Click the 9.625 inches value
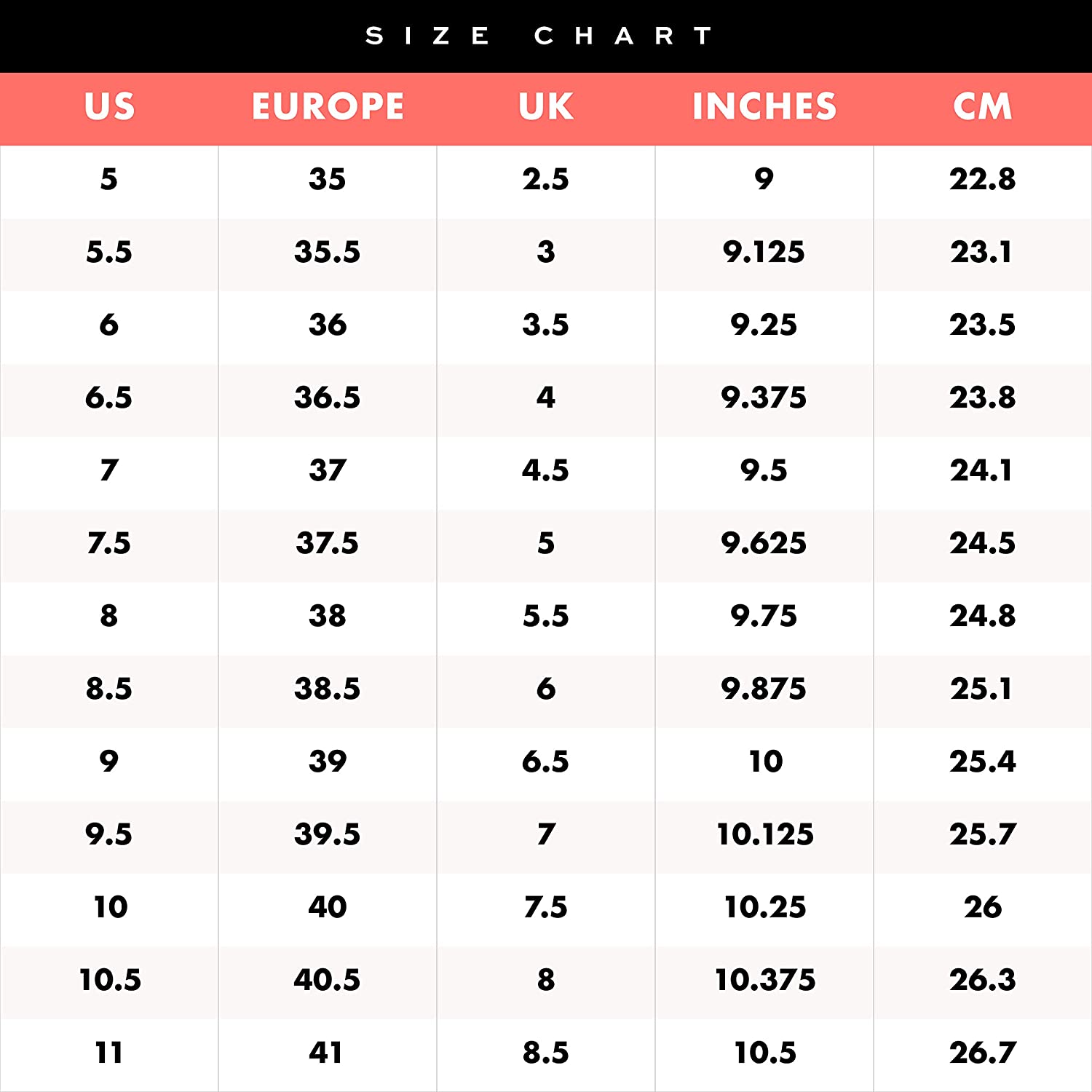The height and width of the screenshot is (1092, 1092). coord(764,543)
